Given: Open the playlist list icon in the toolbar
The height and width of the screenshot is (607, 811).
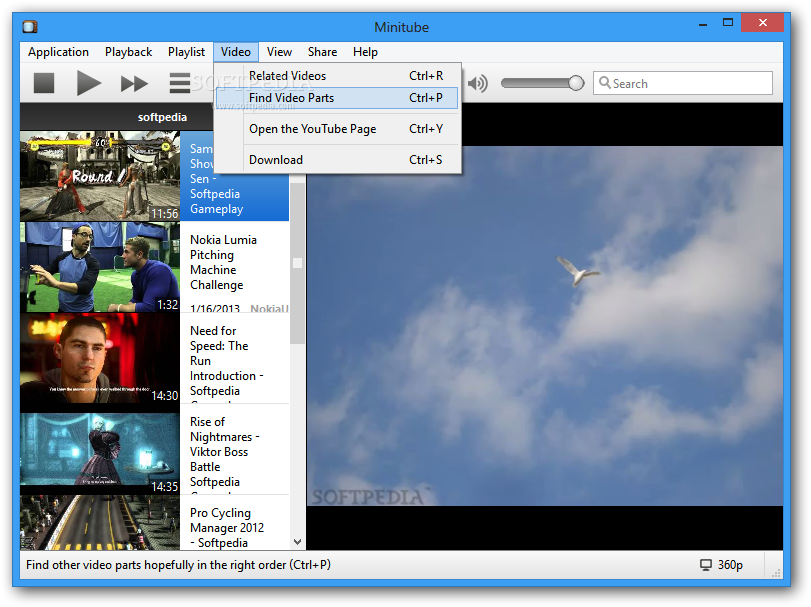Looking at the screenshot, I should (180, 83).
